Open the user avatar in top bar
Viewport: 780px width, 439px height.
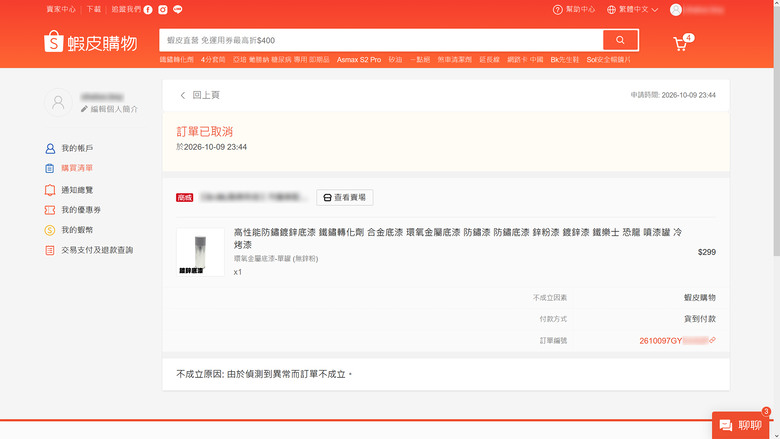coord(676,9)
